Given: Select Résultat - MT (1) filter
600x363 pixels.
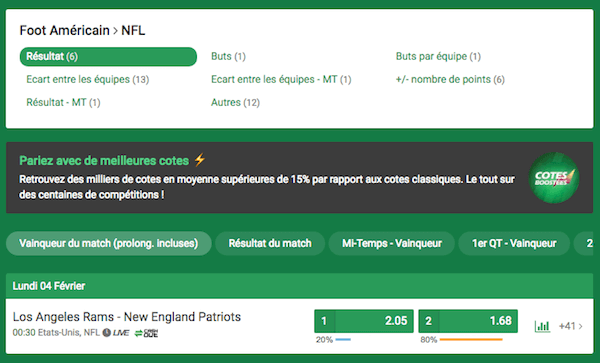Looking at the screenshot, I should pyautogui.click(x=63, y=102).
